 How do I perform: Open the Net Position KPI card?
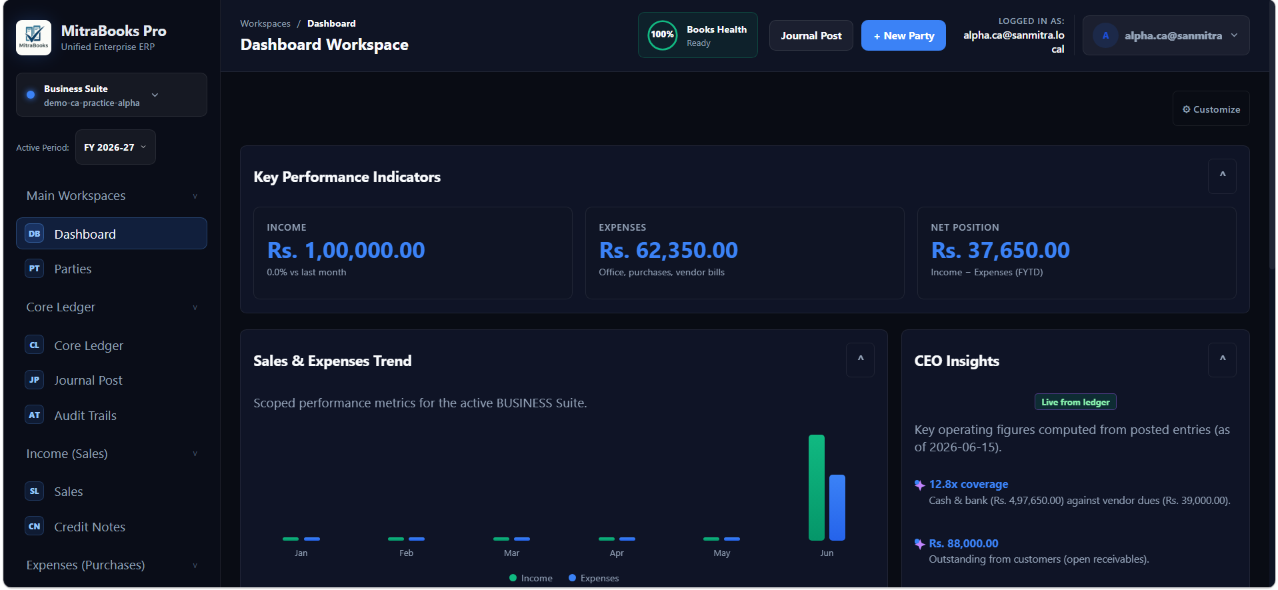tap(1077, 253)
